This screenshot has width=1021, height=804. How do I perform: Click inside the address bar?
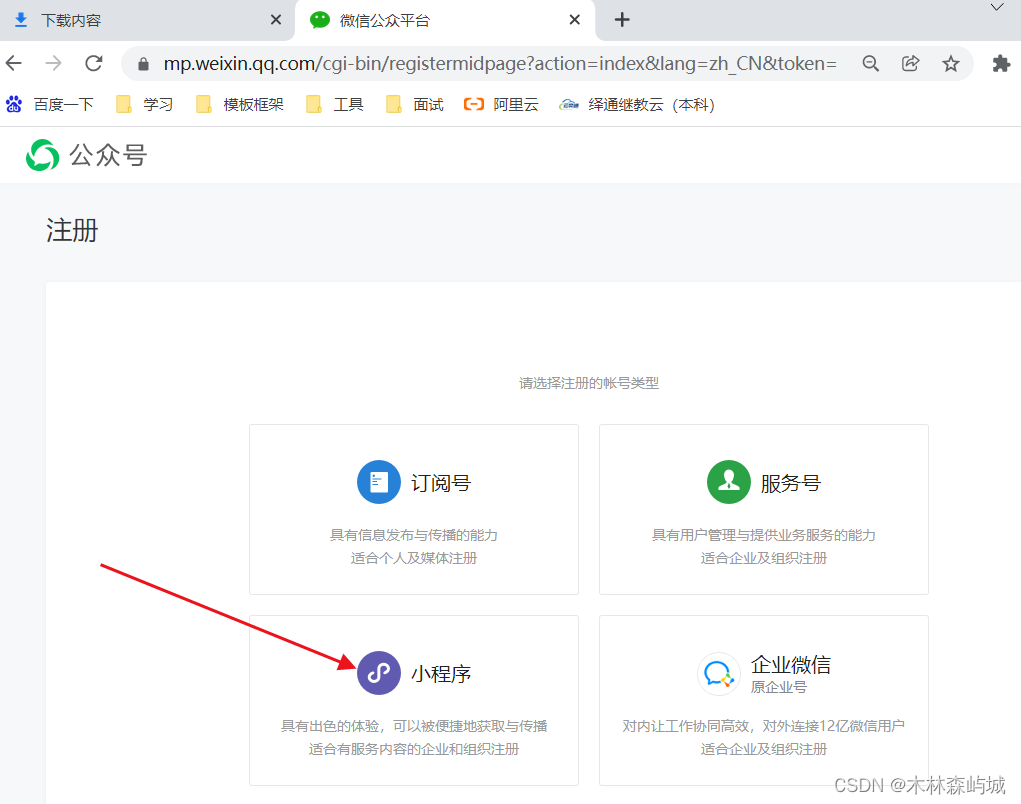(x=450, y=62)
